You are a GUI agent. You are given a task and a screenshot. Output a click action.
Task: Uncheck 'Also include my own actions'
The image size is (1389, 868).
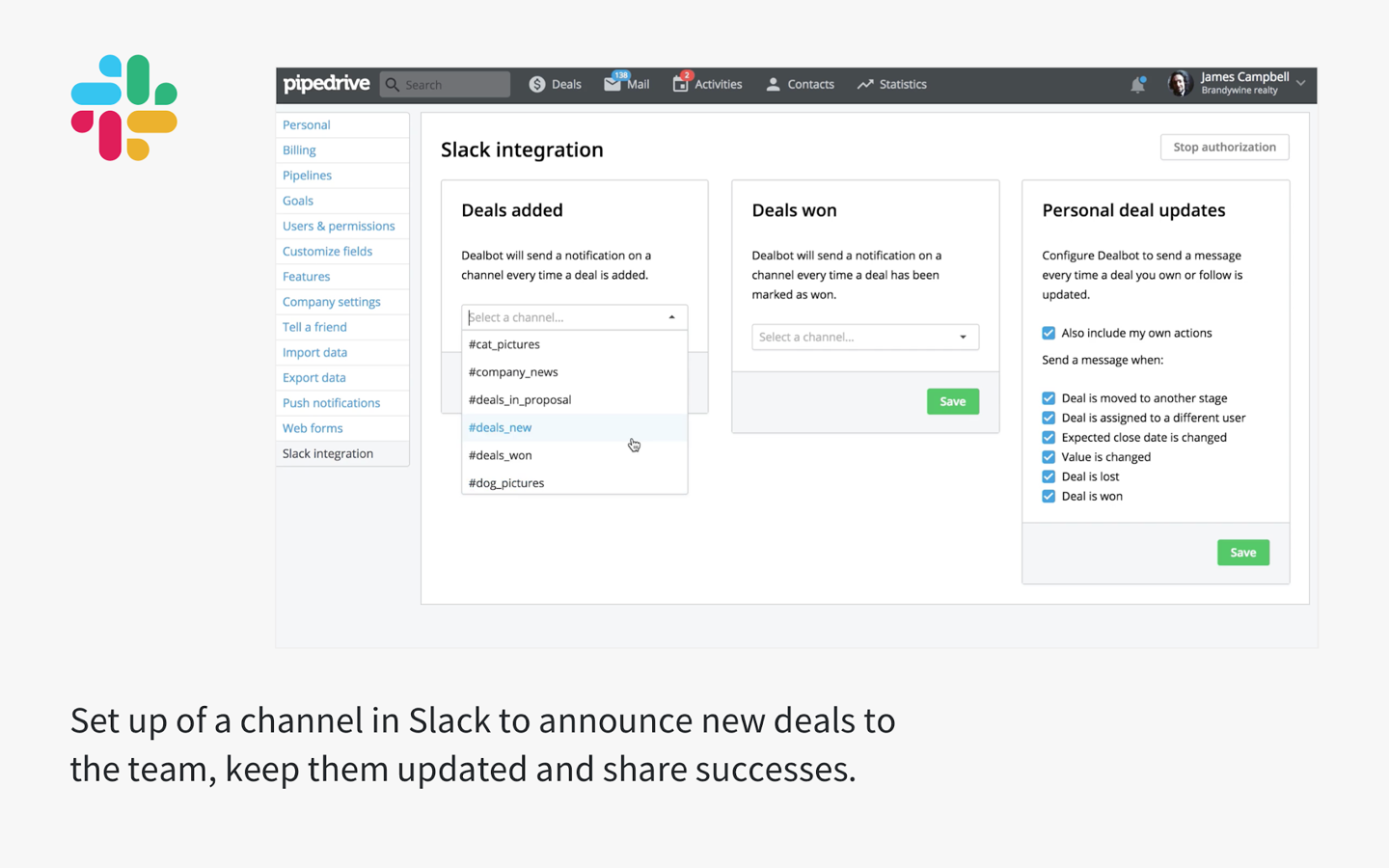pyautogui.click(x=1048, y=333)
